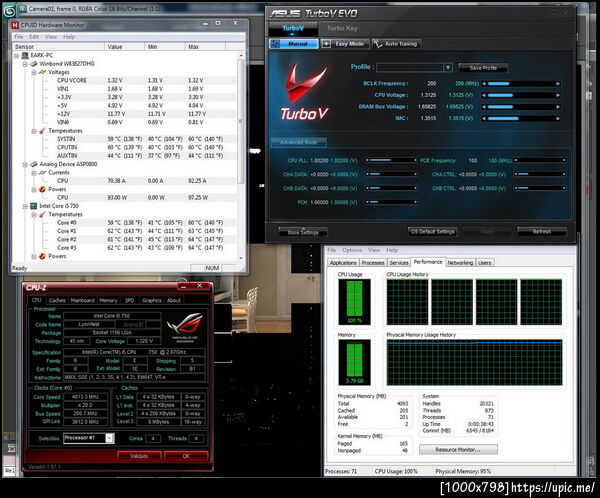Click the CPU PLL slider track
Screen dimensions: 600x498
pos(391,160)
